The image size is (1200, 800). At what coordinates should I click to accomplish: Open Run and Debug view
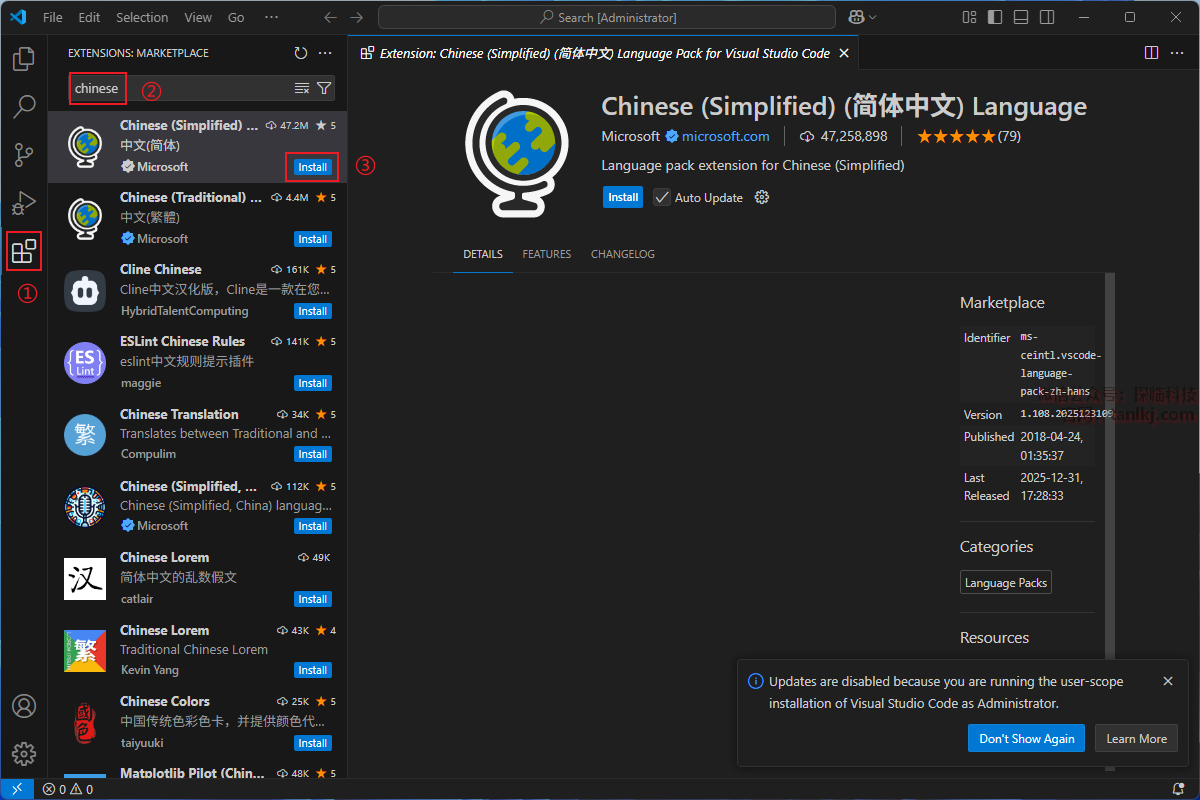[24, 204]
